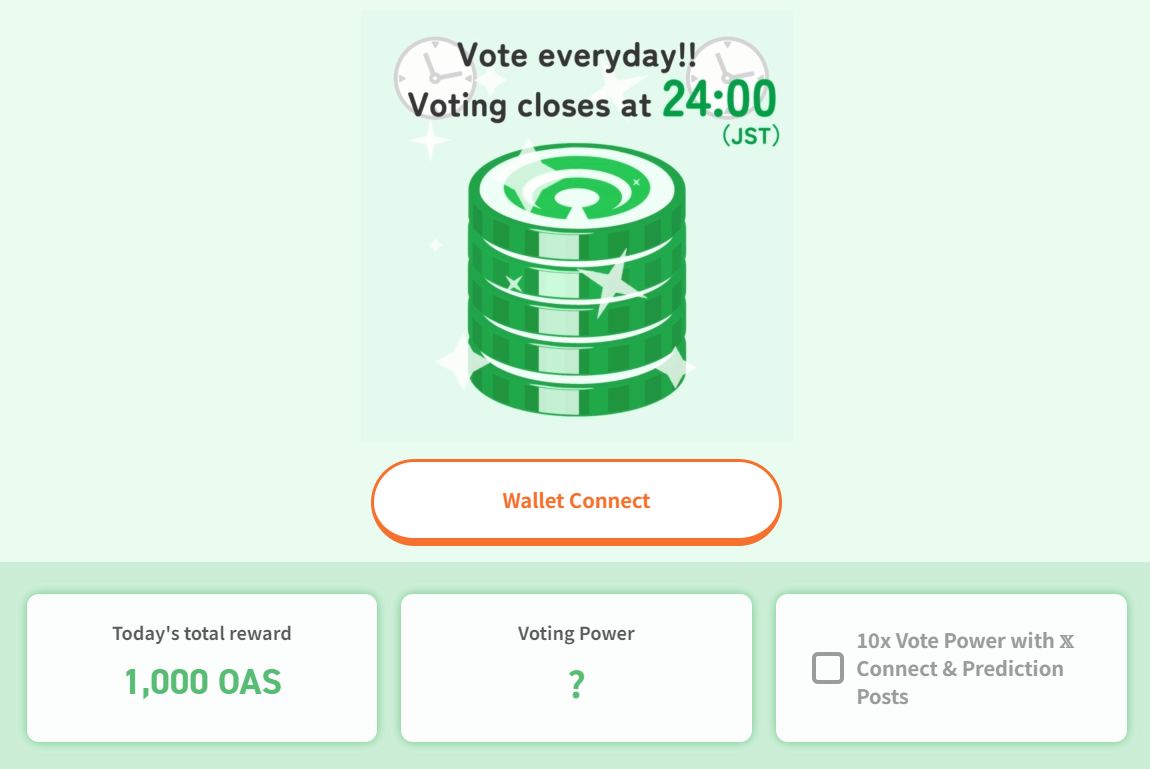Enable the 10x Vote Power checkbox
1150x769 pixels.
828,668
